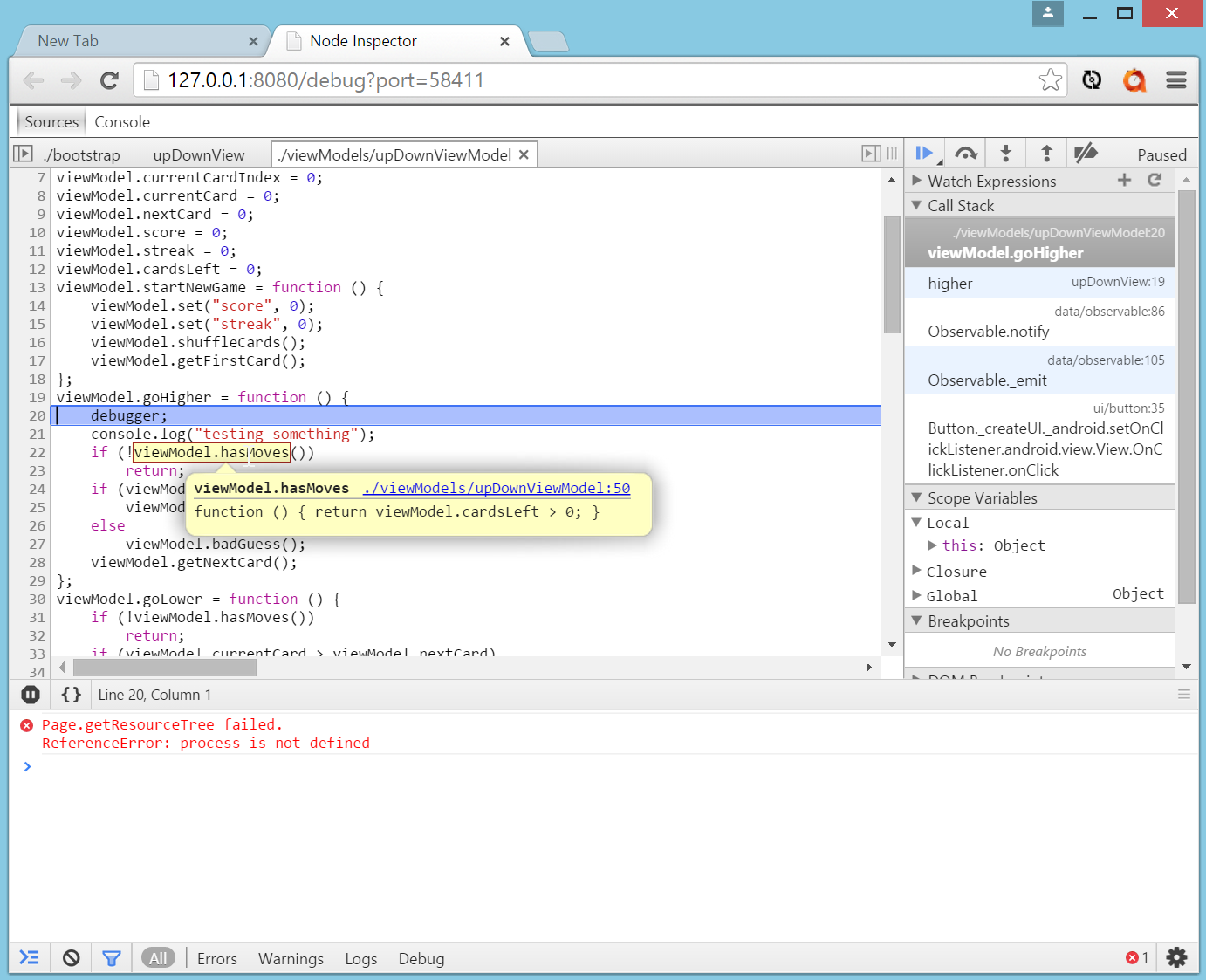Screen dimensions: 1206x980
Task: Step into next function call
Action: [x=1005, y=154]
